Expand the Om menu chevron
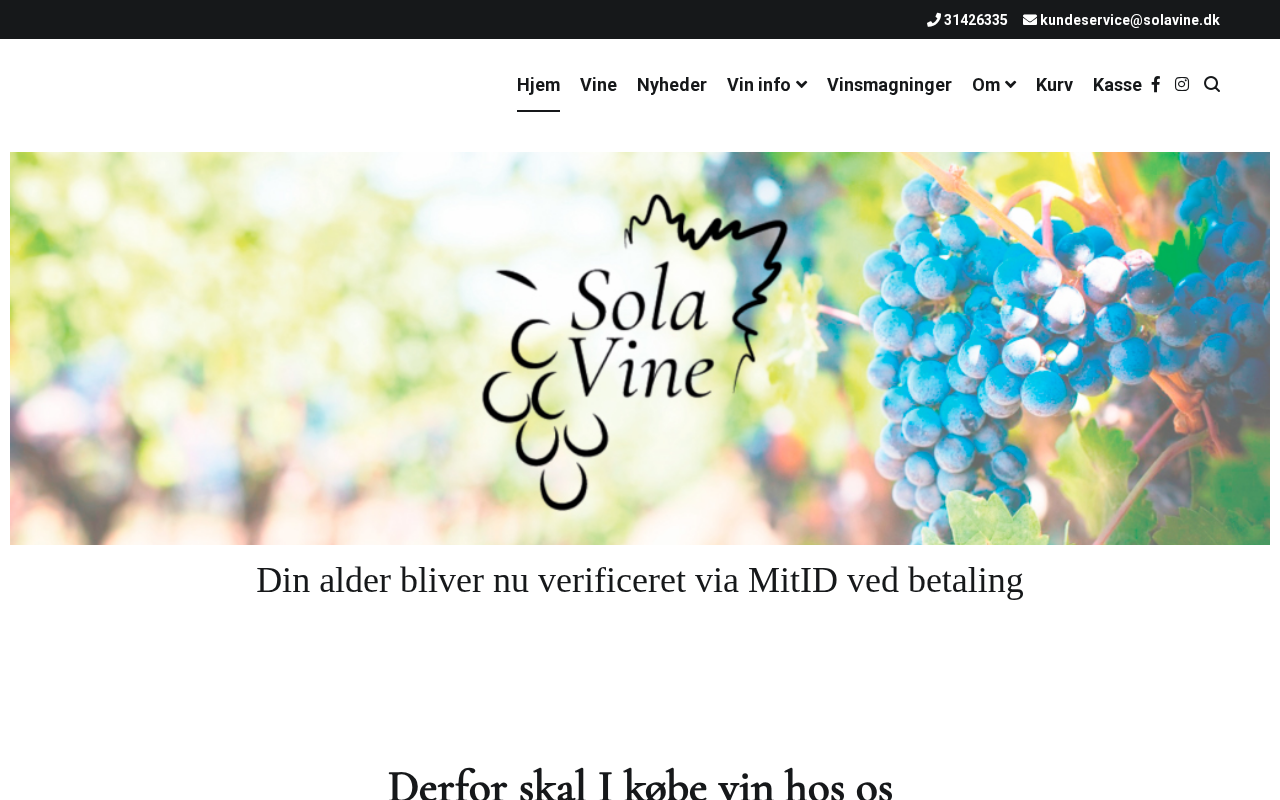 tap(1010, 85)
